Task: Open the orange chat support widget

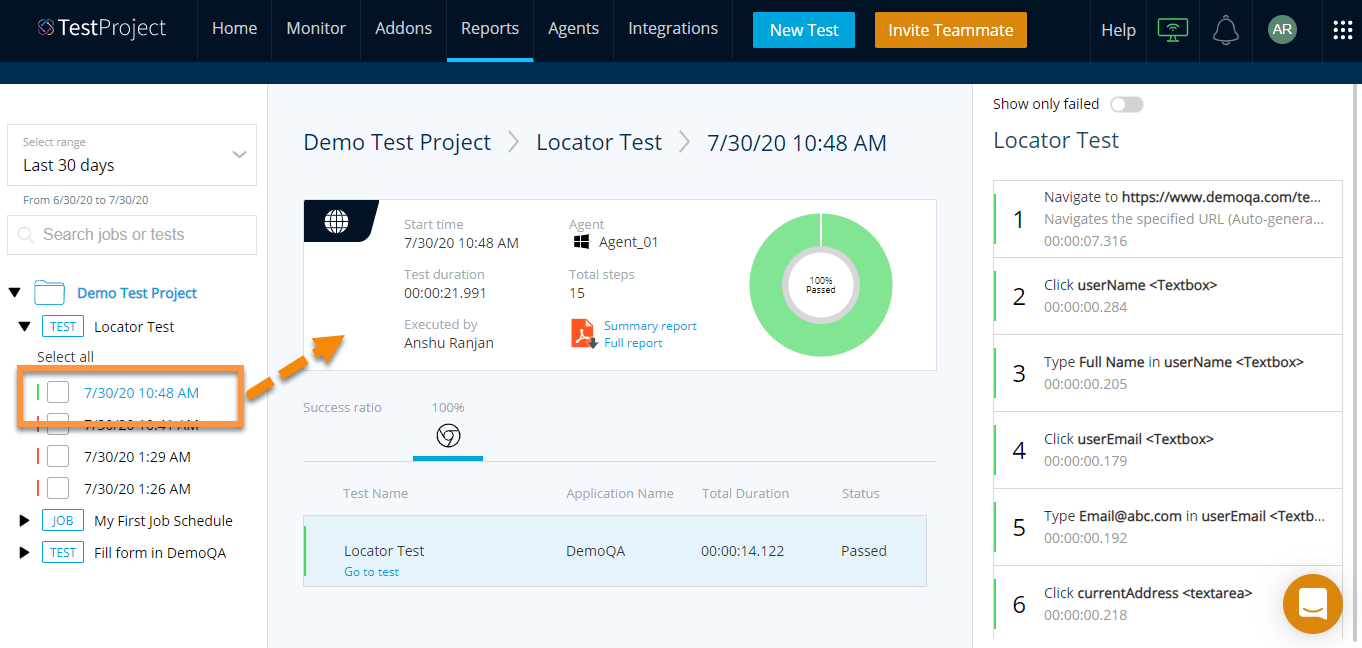Action: pyautogui.click(x=1312, y=603)
